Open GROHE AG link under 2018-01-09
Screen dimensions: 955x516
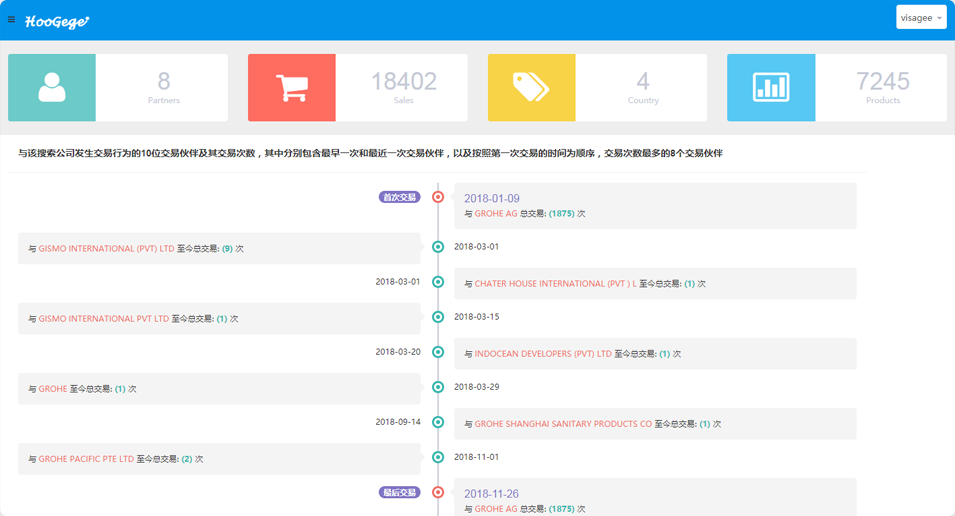point(496,214)
